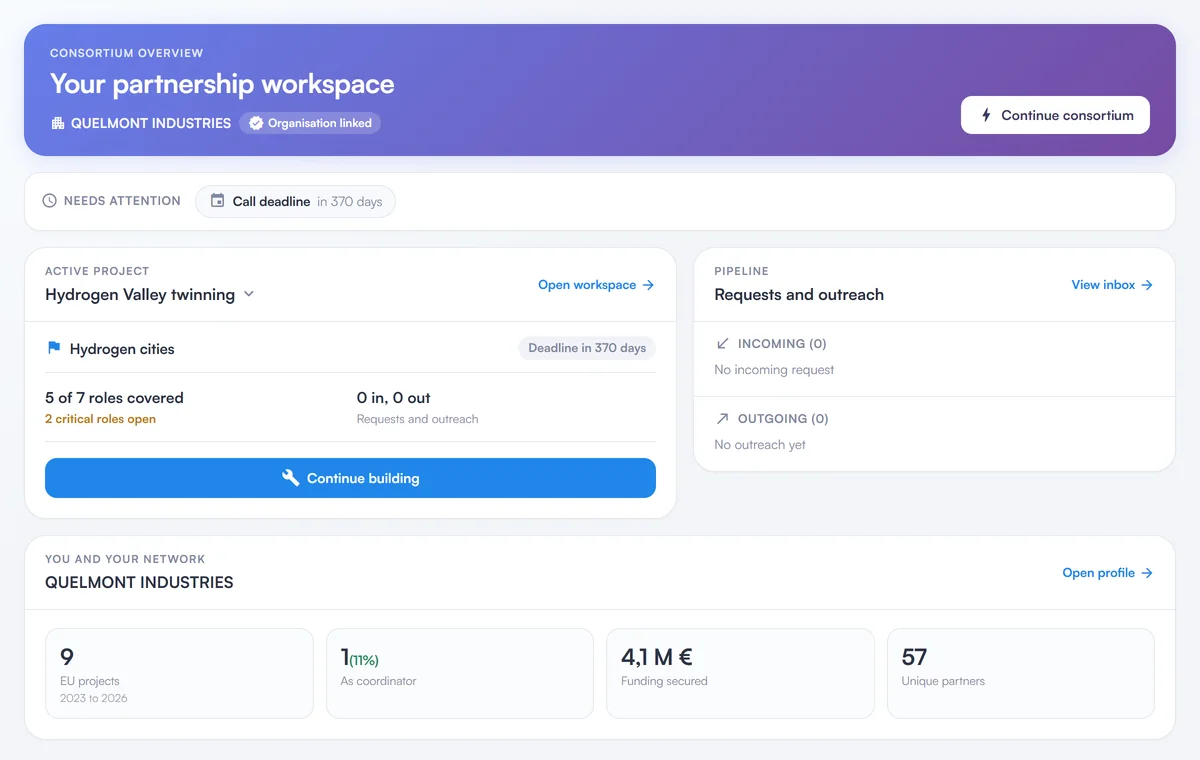Image resolution: width=1200 pixels, height=760 pixels.
Task: Click the clock icon next to Needs Attention
Action: (x=50, y=201)
